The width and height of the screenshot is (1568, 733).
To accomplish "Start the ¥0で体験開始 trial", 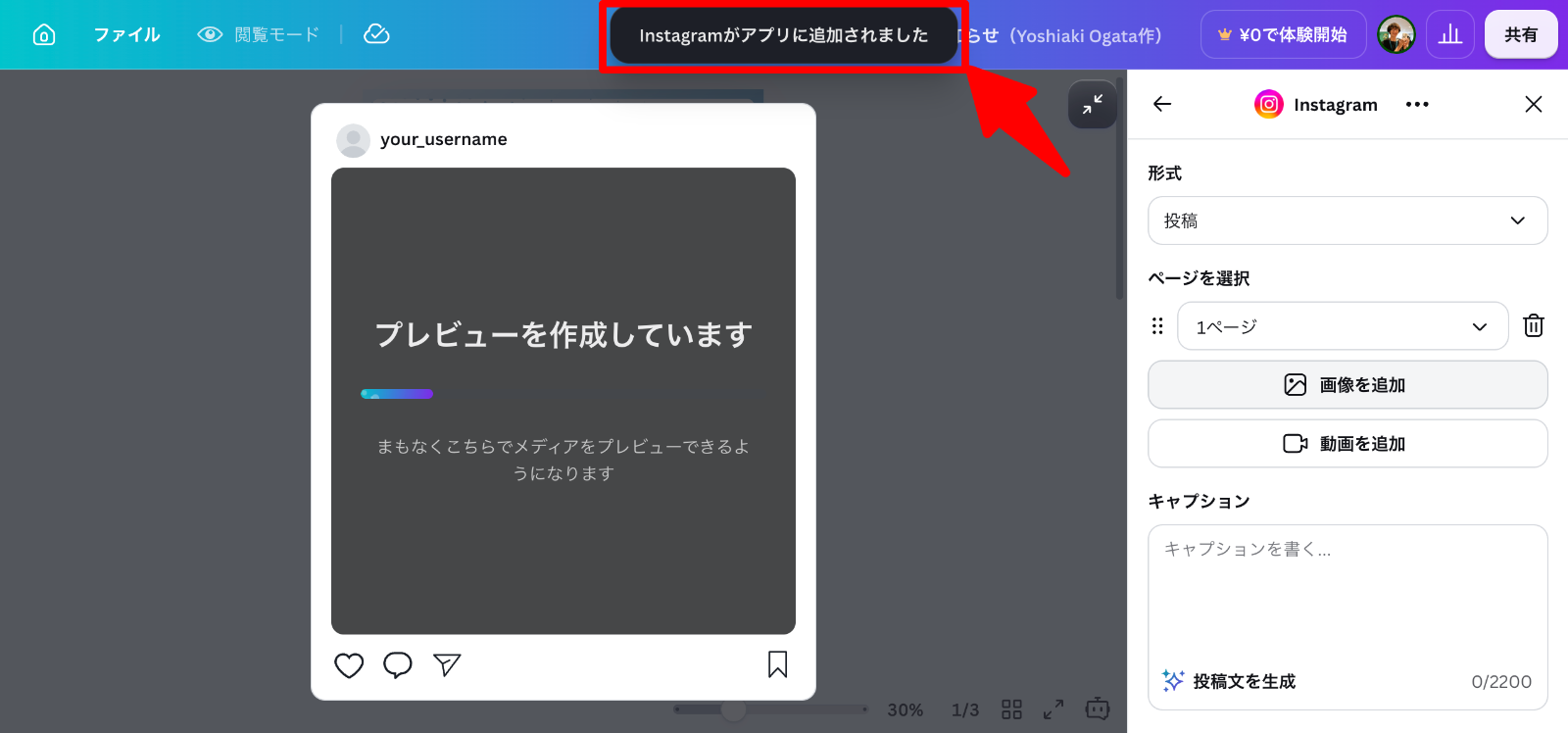I will 1283,35.
